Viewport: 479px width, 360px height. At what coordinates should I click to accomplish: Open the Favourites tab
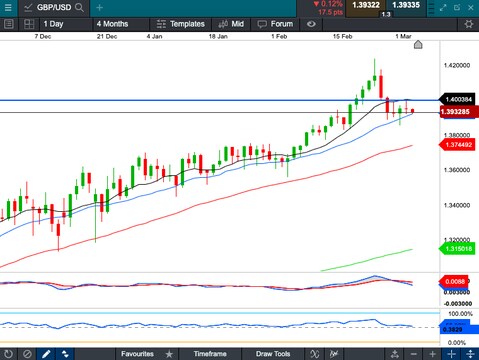point(137,354)
